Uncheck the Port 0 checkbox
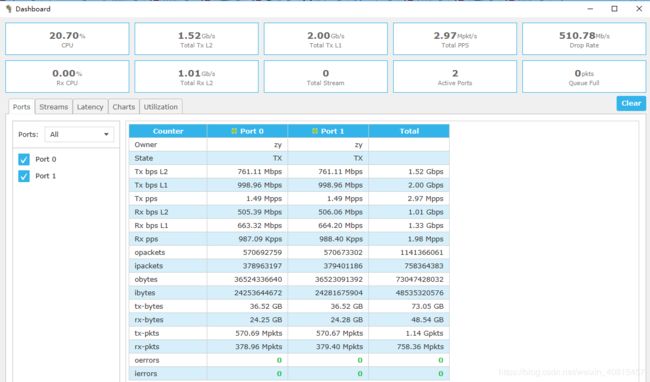The height and width of the screenshot is (382, 650). tap(24, 159)
